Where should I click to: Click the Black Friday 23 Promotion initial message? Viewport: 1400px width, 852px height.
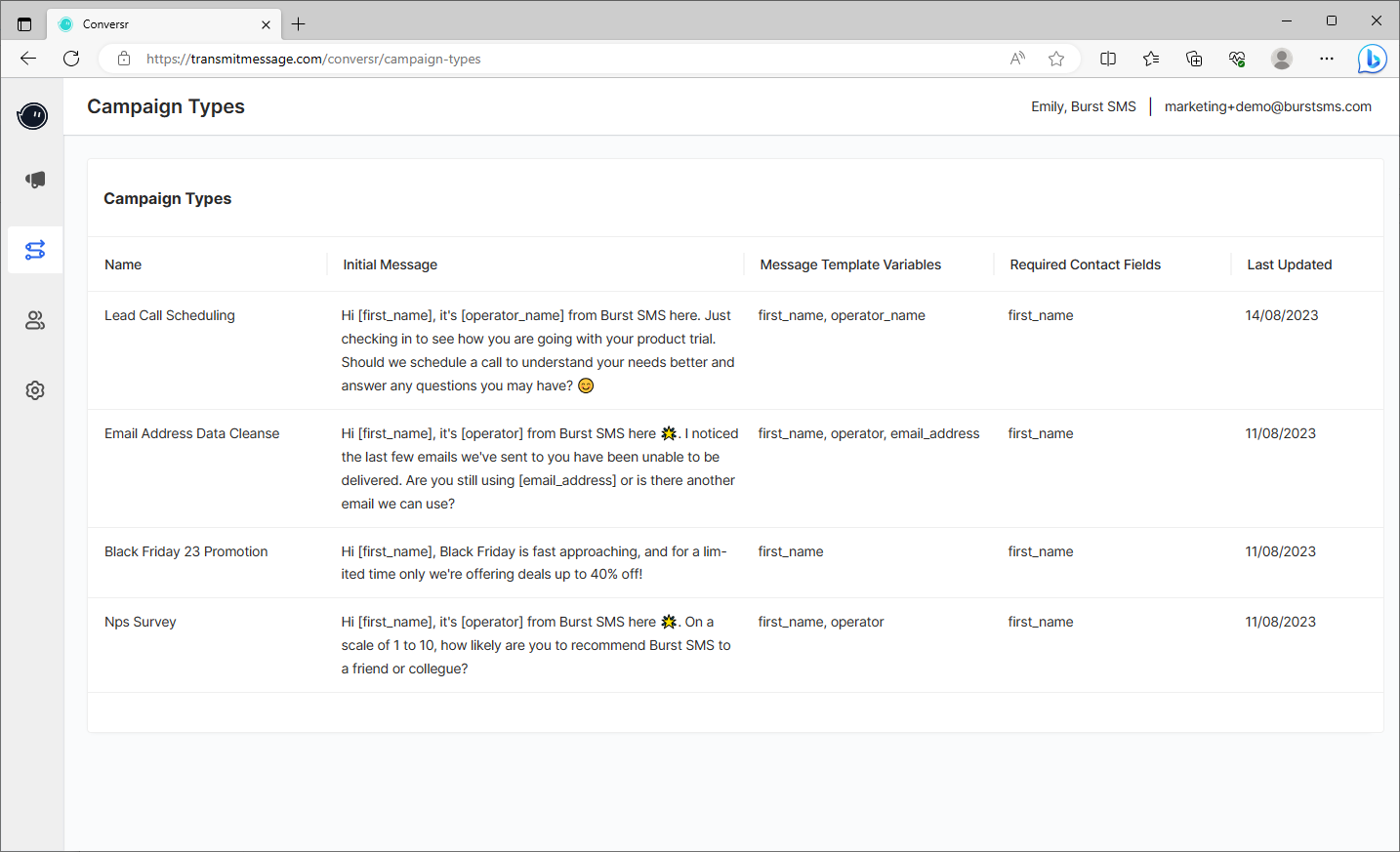(534, 563)
